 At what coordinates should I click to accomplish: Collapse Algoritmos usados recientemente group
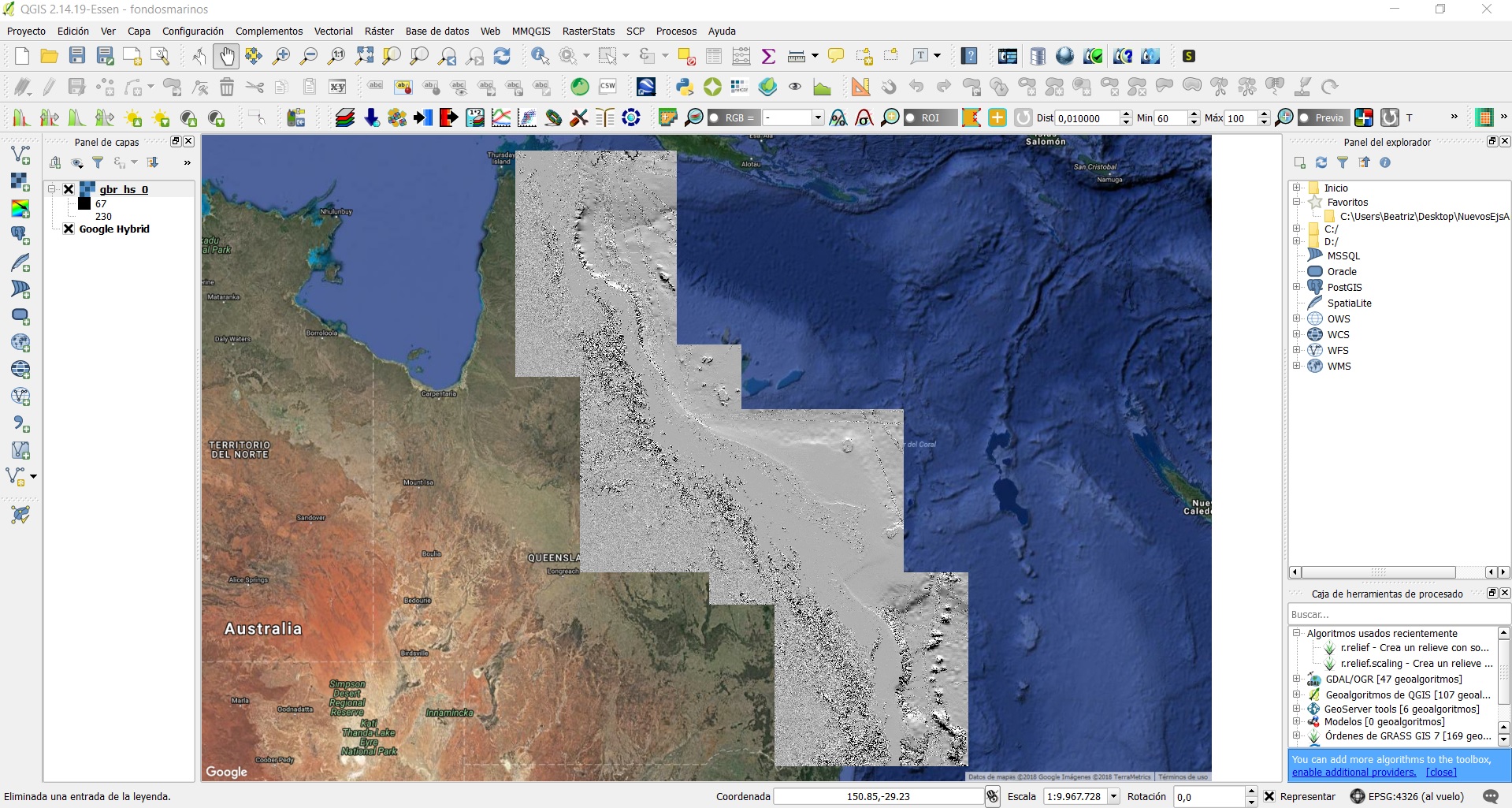(x=1296, y=633)
